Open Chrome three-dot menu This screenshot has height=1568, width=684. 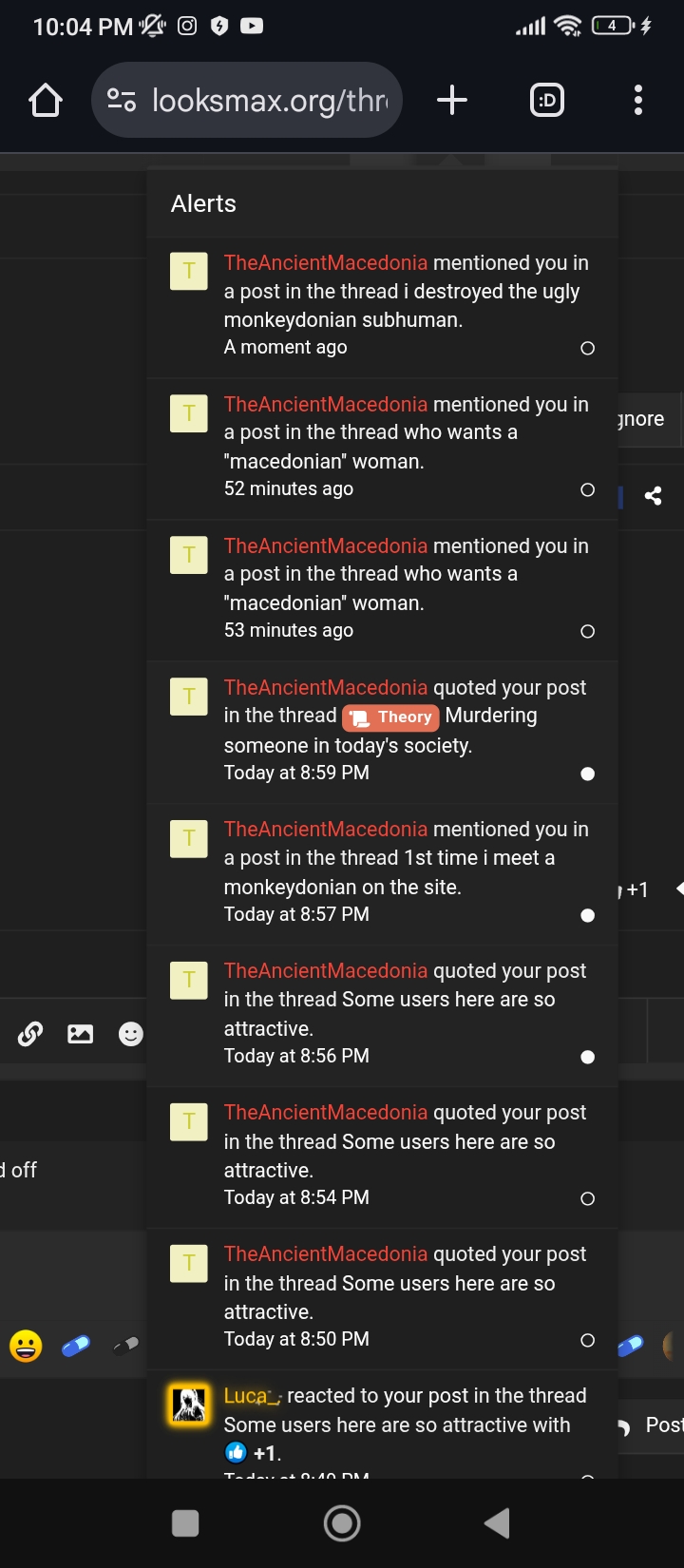638,100
